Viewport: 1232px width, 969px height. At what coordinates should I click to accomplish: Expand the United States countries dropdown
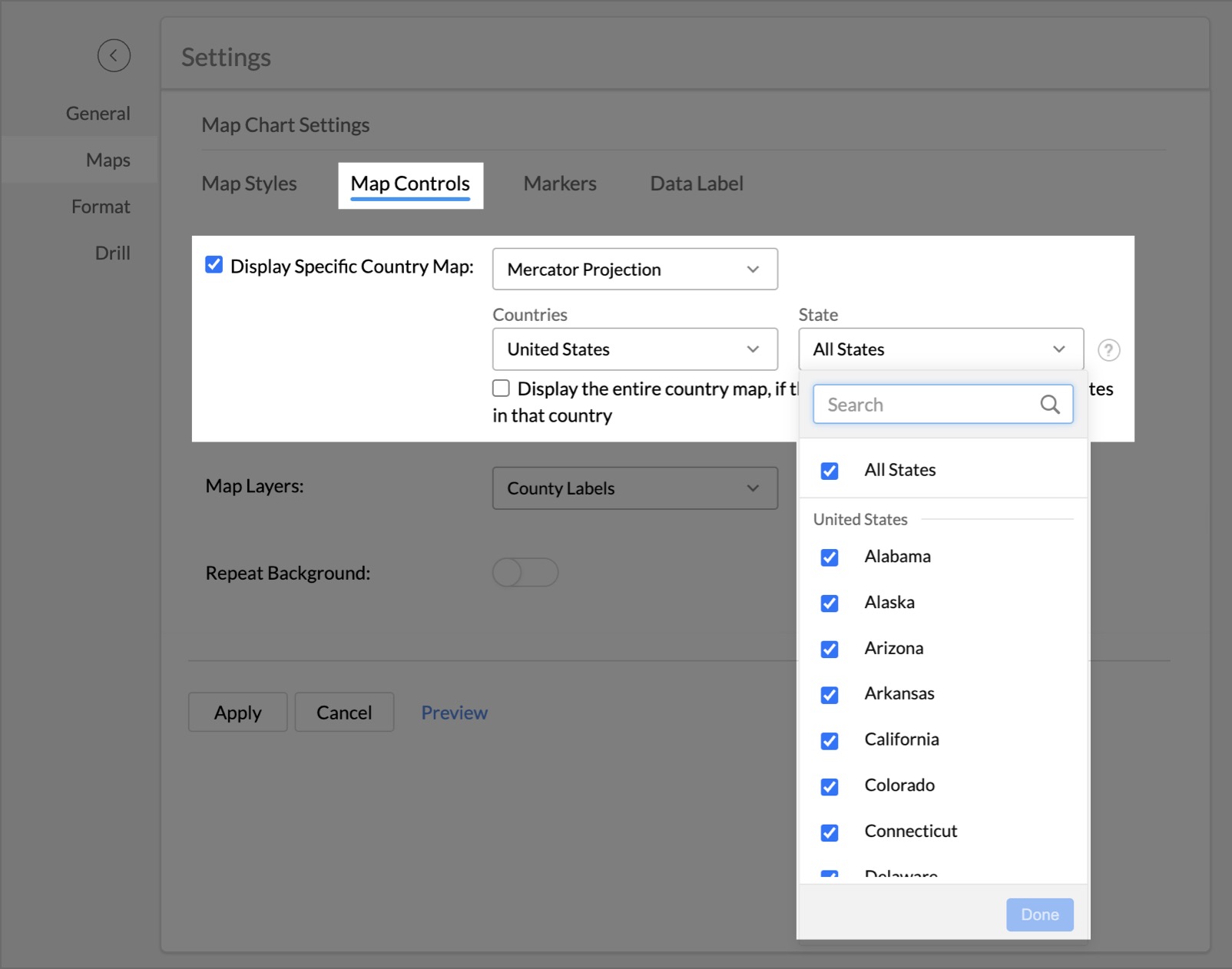tap(634, 349)
